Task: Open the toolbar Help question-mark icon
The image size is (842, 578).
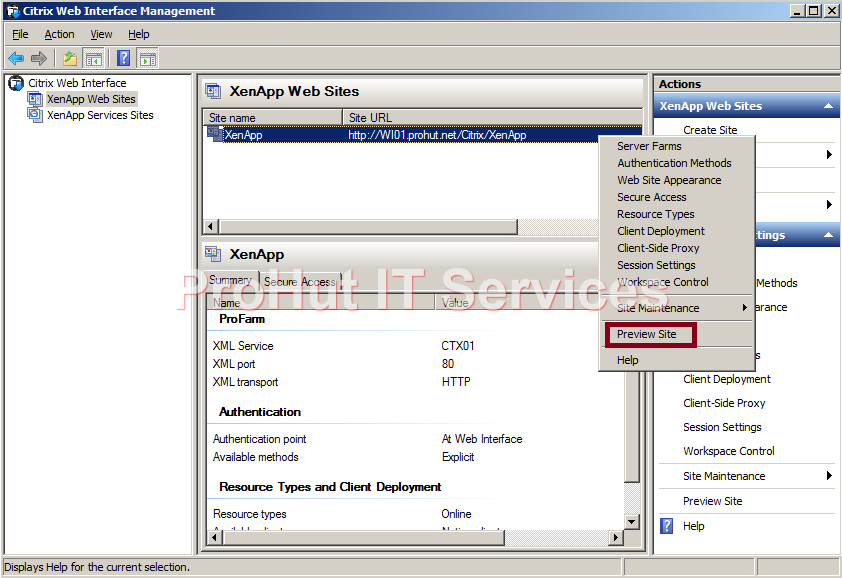Action: (124, 58)
